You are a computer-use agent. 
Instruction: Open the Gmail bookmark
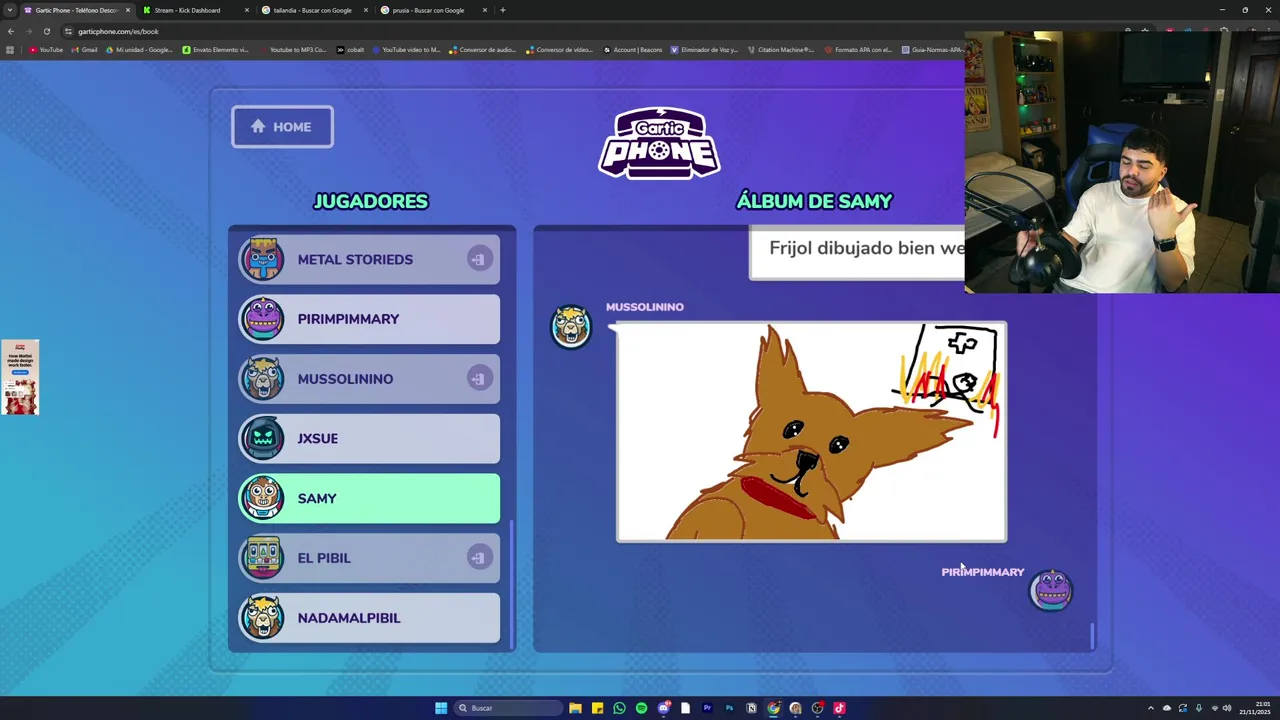click(84, 50)
